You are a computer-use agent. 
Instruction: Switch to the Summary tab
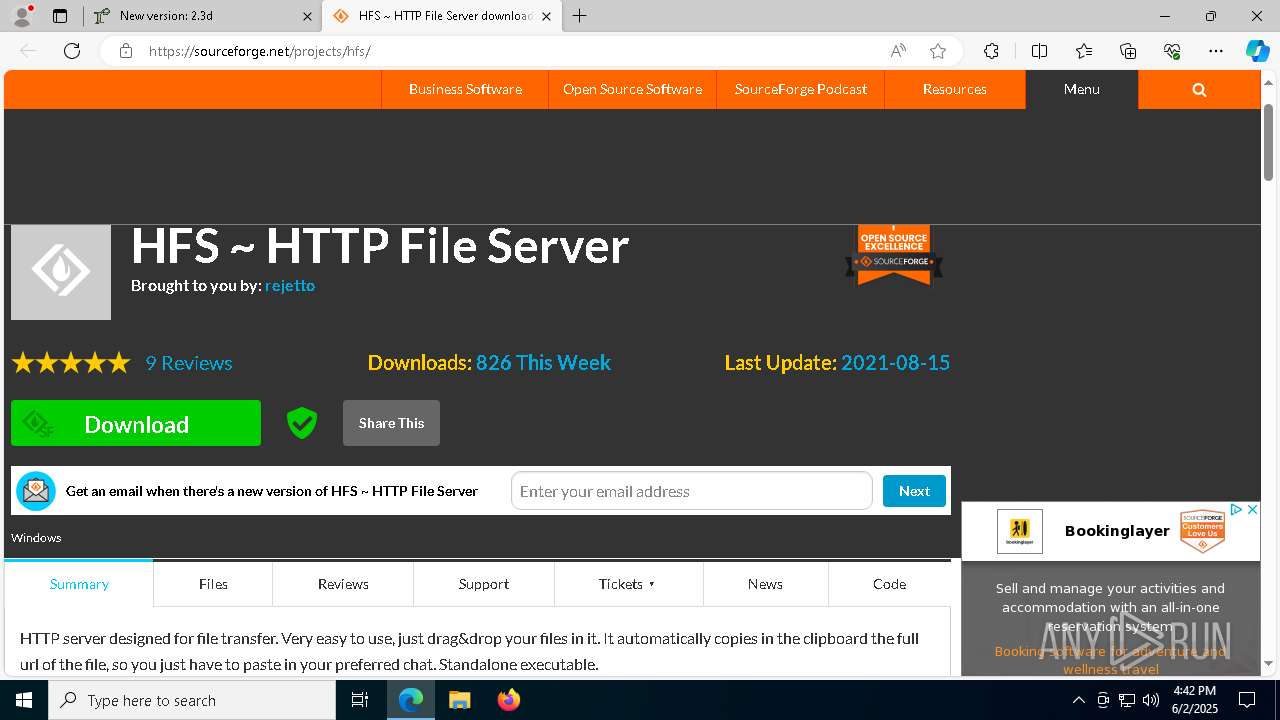pos(79,584)
